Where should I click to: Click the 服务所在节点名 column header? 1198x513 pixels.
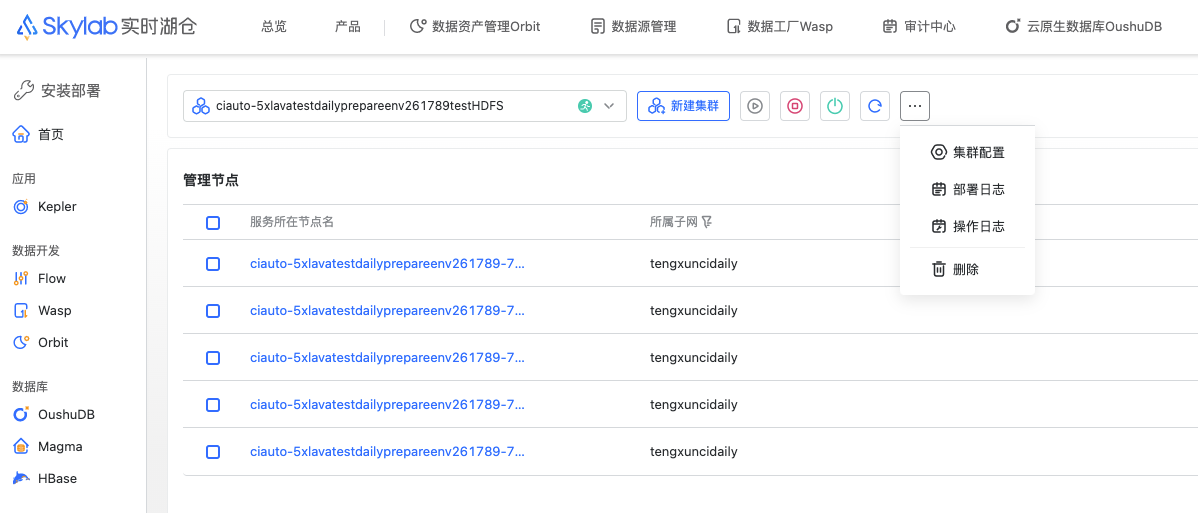tap(292, 222)
